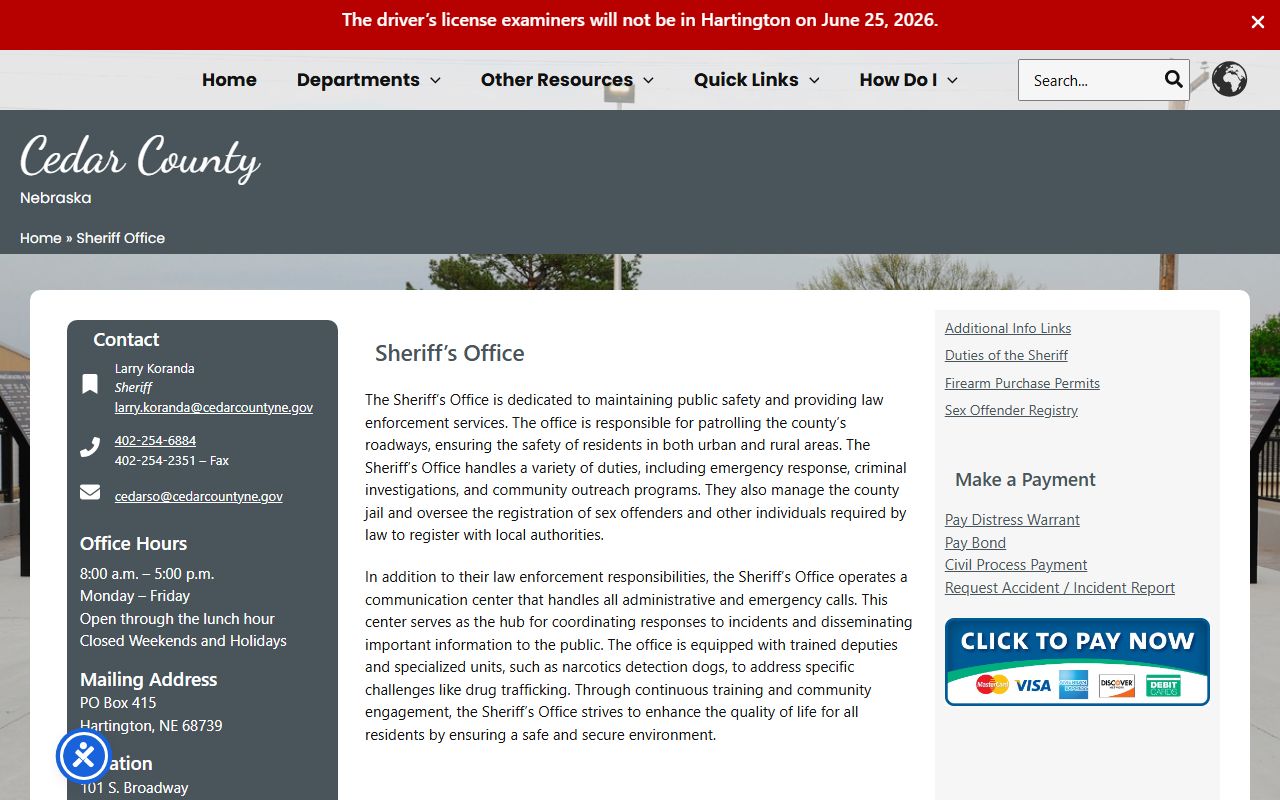This screenshot has width=1280, height=800.
Task: Expand How Do I dropdown chevron
Action: pos(952,81)
